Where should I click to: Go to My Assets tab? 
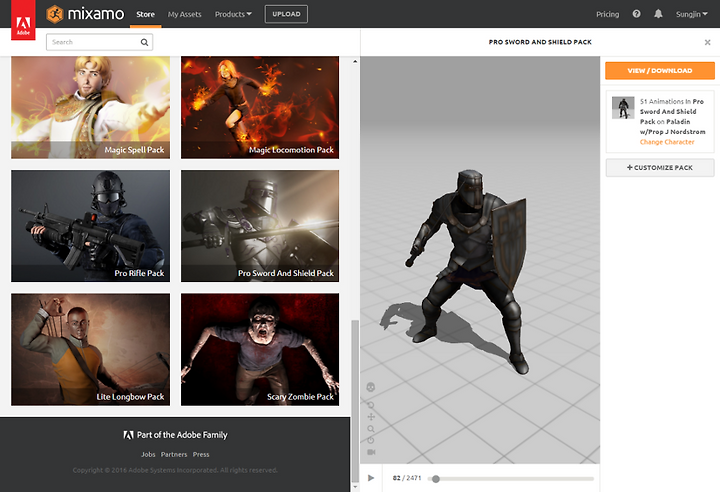(185, 14)
